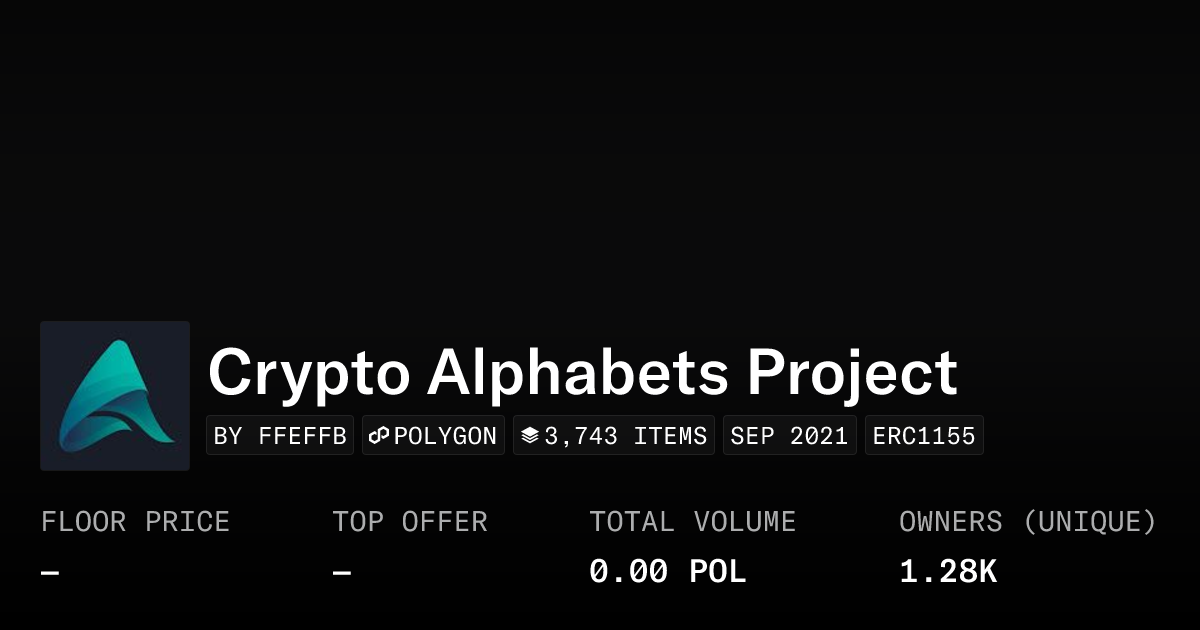1200x630 pixels.
Task: Click the 3,743 ITEMS count text
Action: coord(625,436)
